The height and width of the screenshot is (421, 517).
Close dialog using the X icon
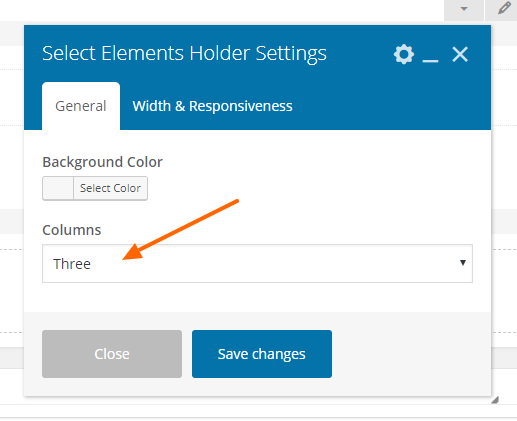pos(460,54)
